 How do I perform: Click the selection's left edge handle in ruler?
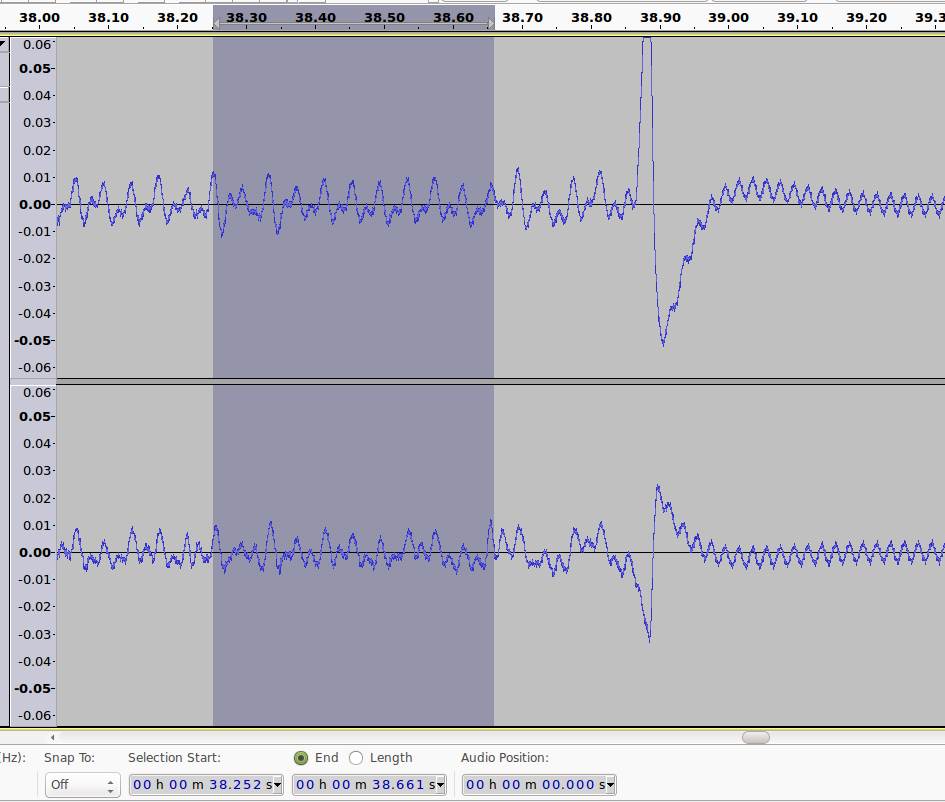215,21
